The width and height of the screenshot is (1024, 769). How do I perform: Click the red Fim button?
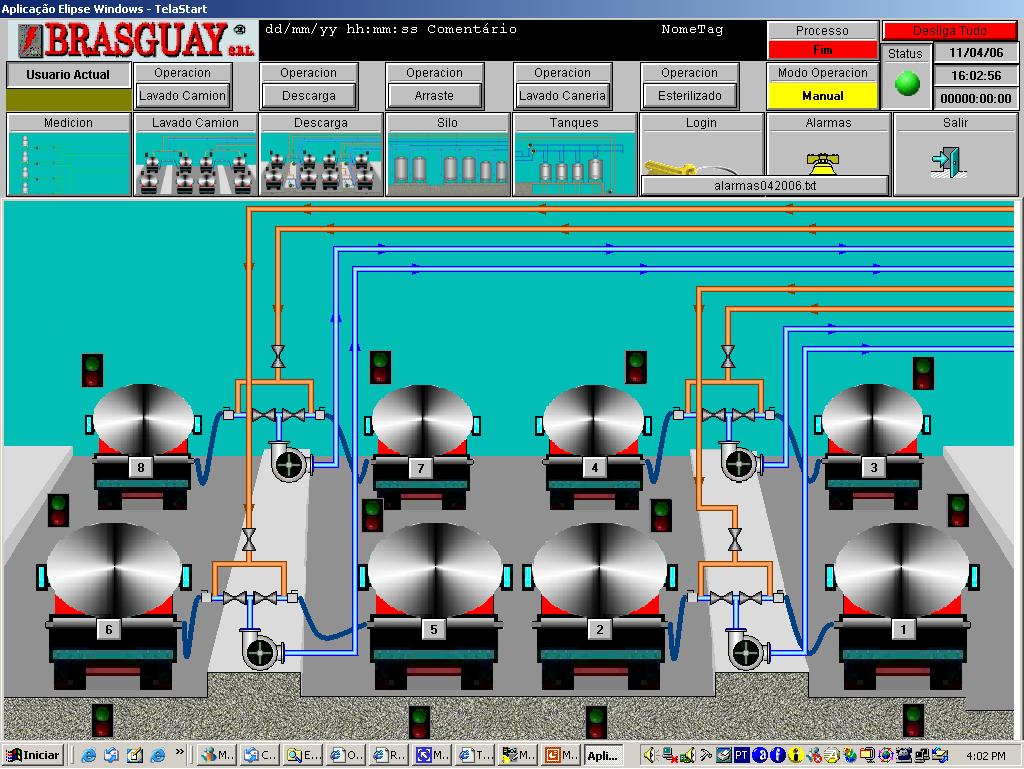(x=823, y=49)
